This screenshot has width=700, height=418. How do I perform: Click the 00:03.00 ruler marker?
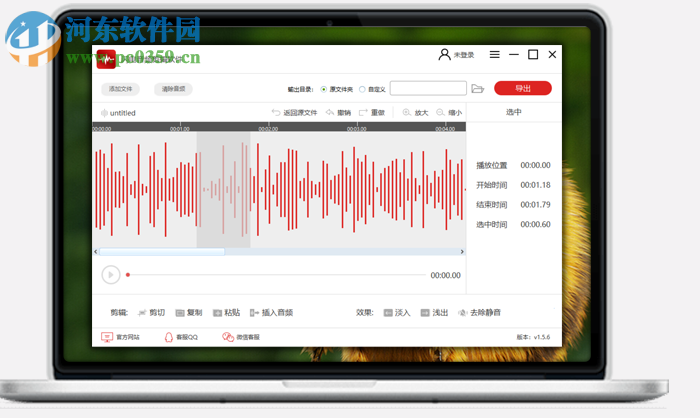point(357,129)
